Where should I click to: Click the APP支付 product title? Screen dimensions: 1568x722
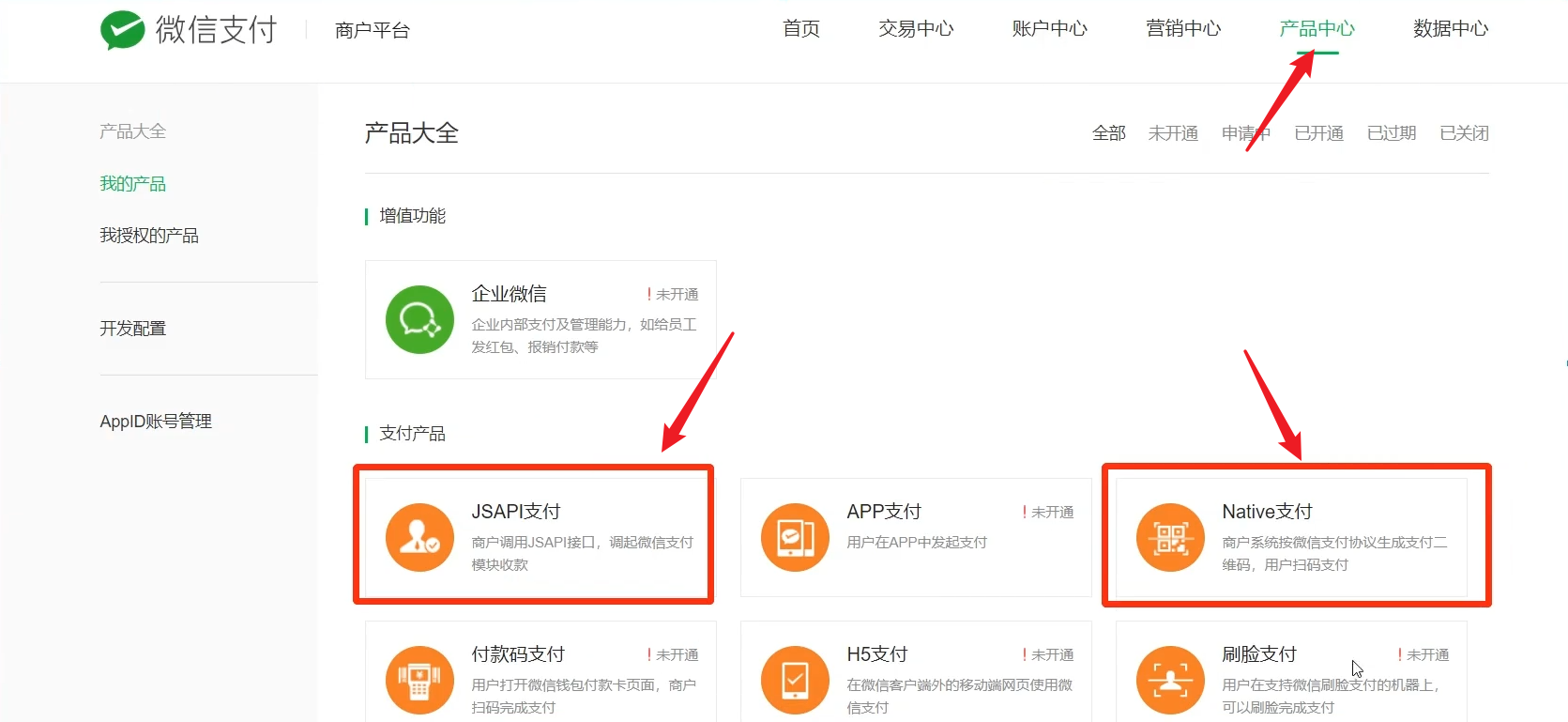pyautogui.click(x=884, y=512)
